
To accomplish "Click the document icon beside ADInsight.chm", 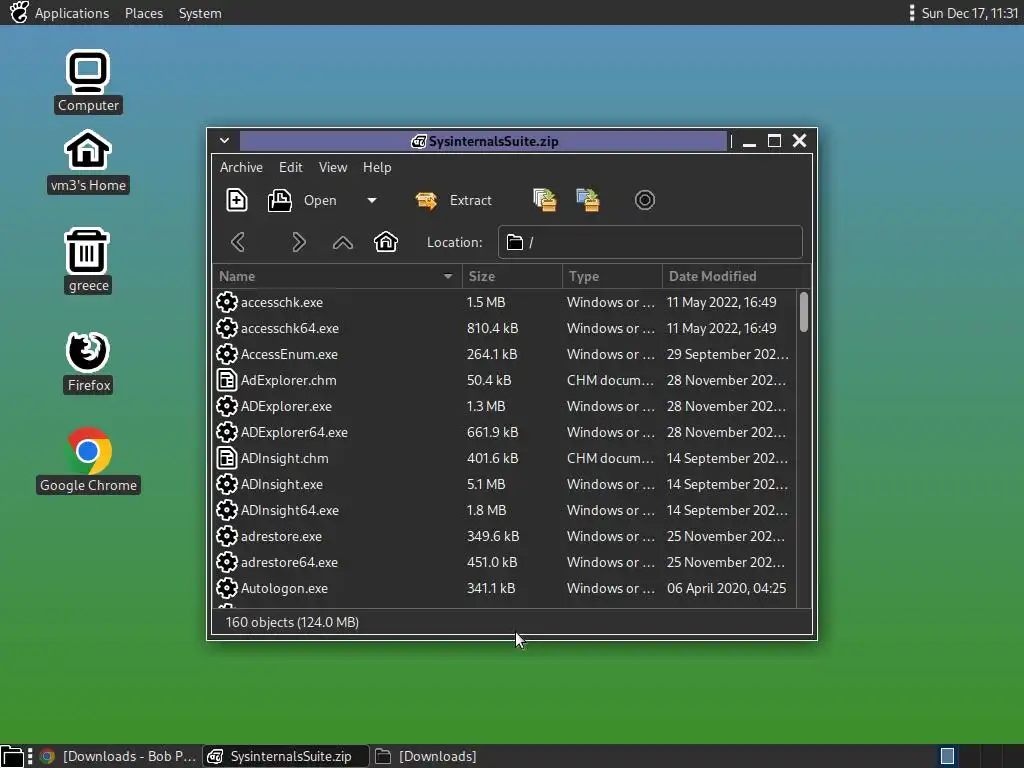I will [227, 458].
